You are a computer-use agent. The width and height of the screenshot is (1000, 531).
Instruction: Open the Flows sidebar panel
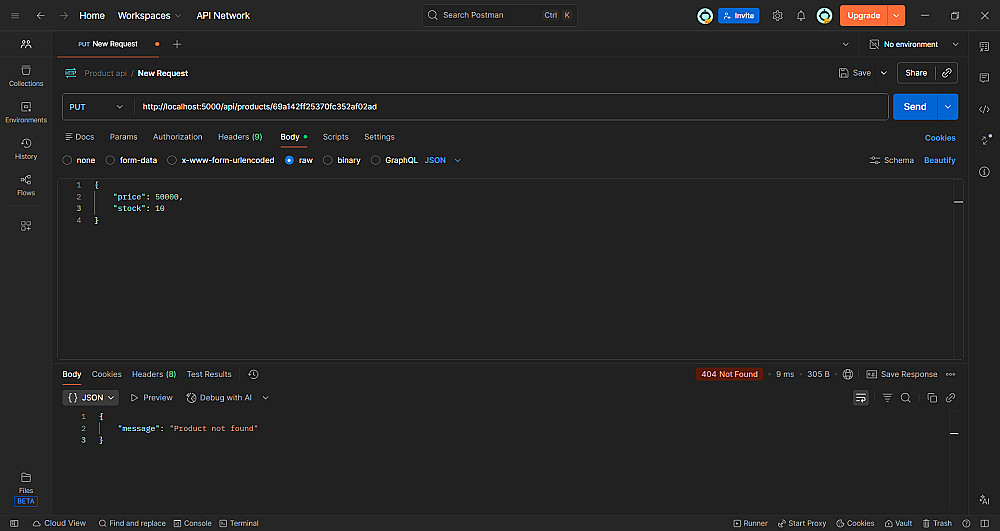click(x=26, y=184)
